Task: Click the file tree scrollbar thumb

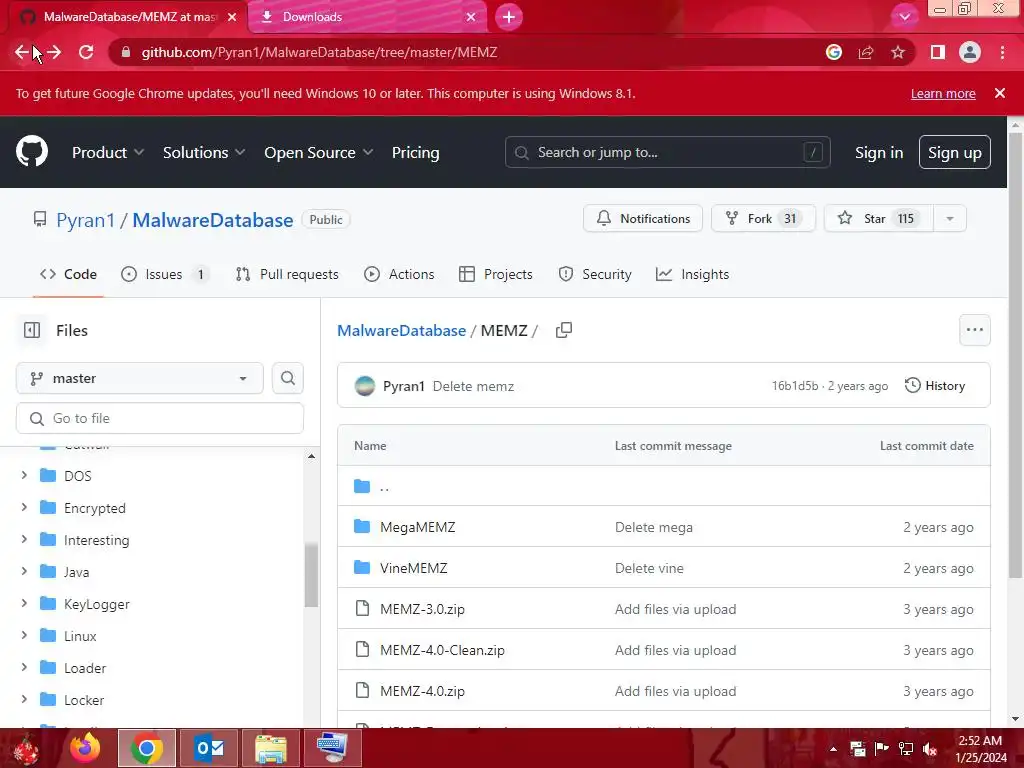Action: coord(312,575)
